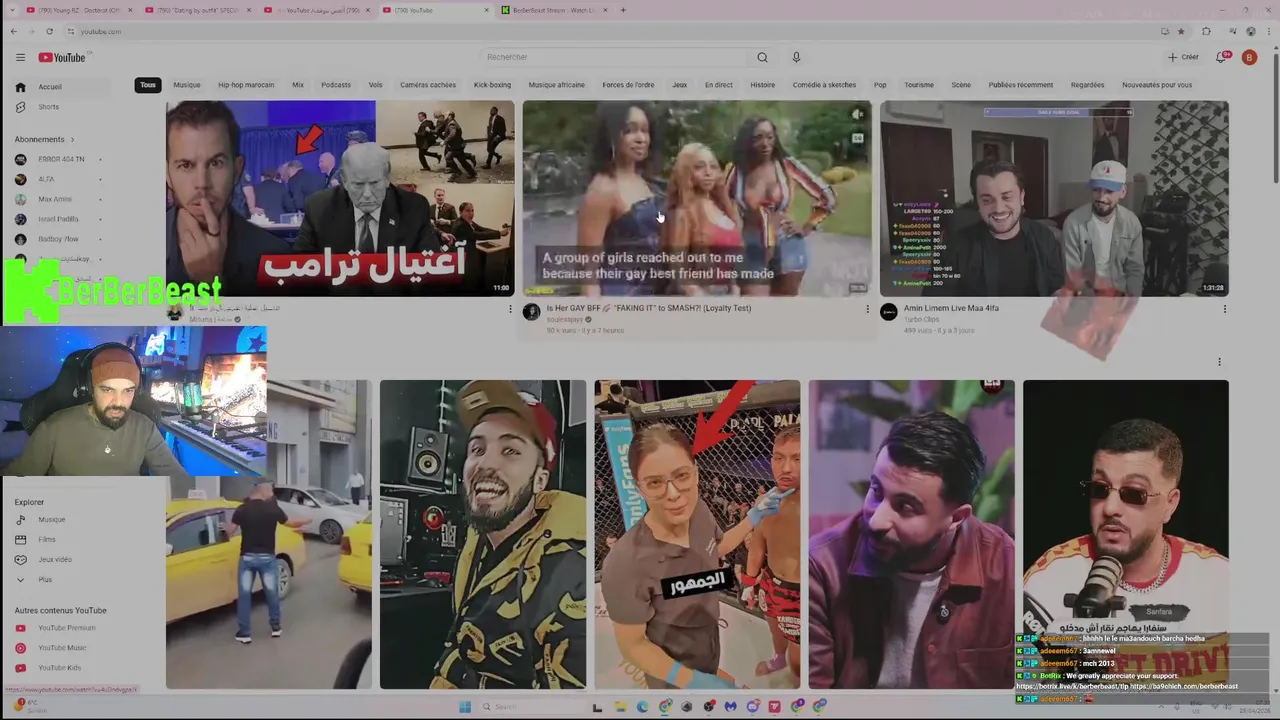The image size is (1280, 720).
Task: Select the Nouveautés pour vous filter chip
Action: click(x=1157, y=85)
